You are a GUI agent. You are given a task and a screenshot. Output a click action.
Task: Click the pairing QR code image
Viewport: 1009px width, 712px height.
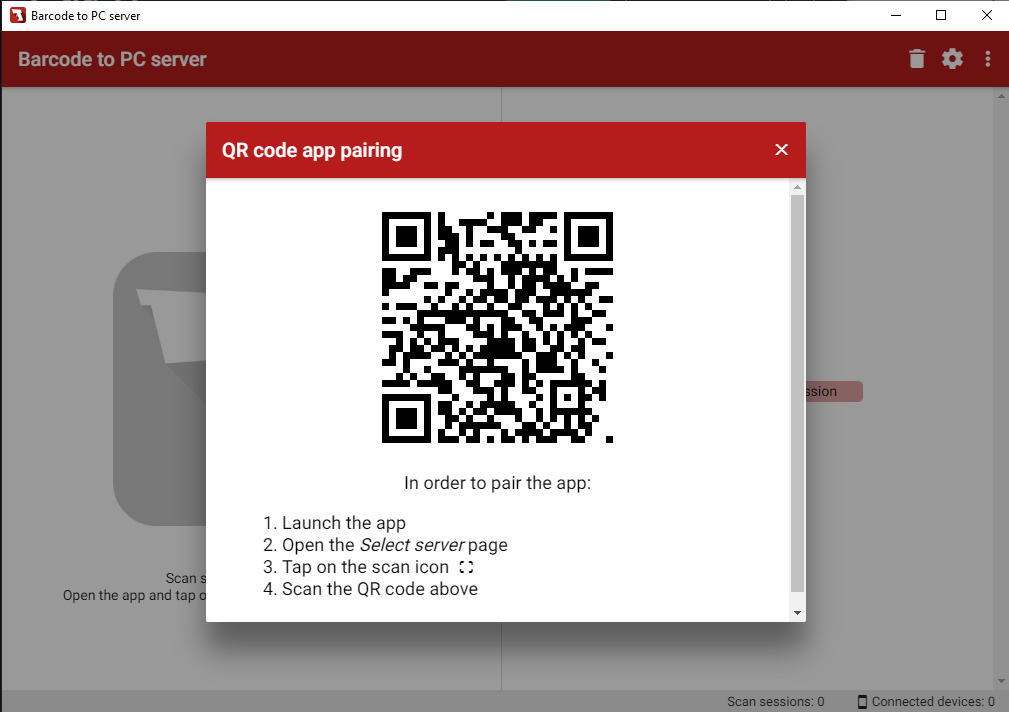pyautogui.click(x=497, y=327)
